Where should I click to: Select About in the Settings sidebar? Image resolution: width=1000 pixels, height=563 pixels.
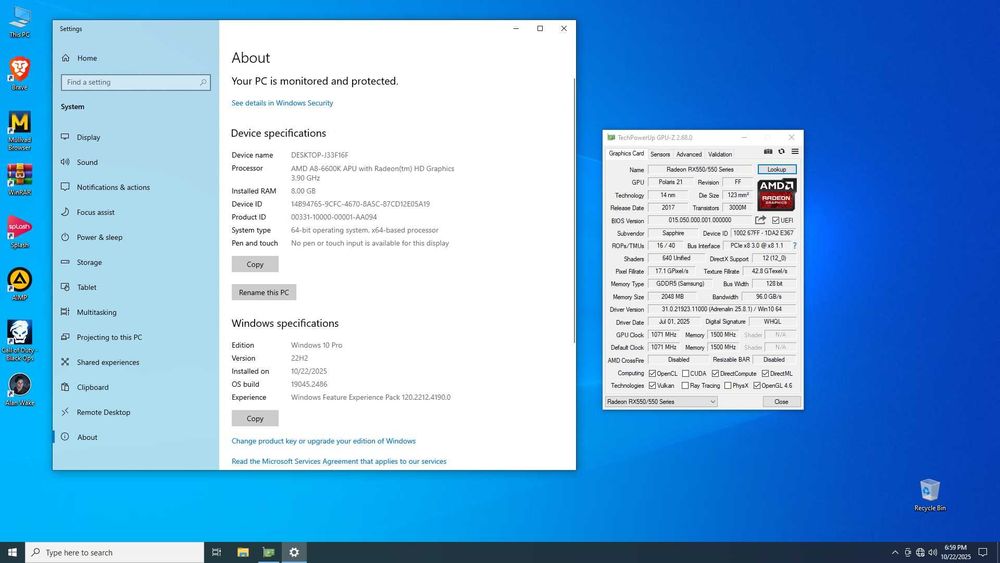click(x=87, y=437)
